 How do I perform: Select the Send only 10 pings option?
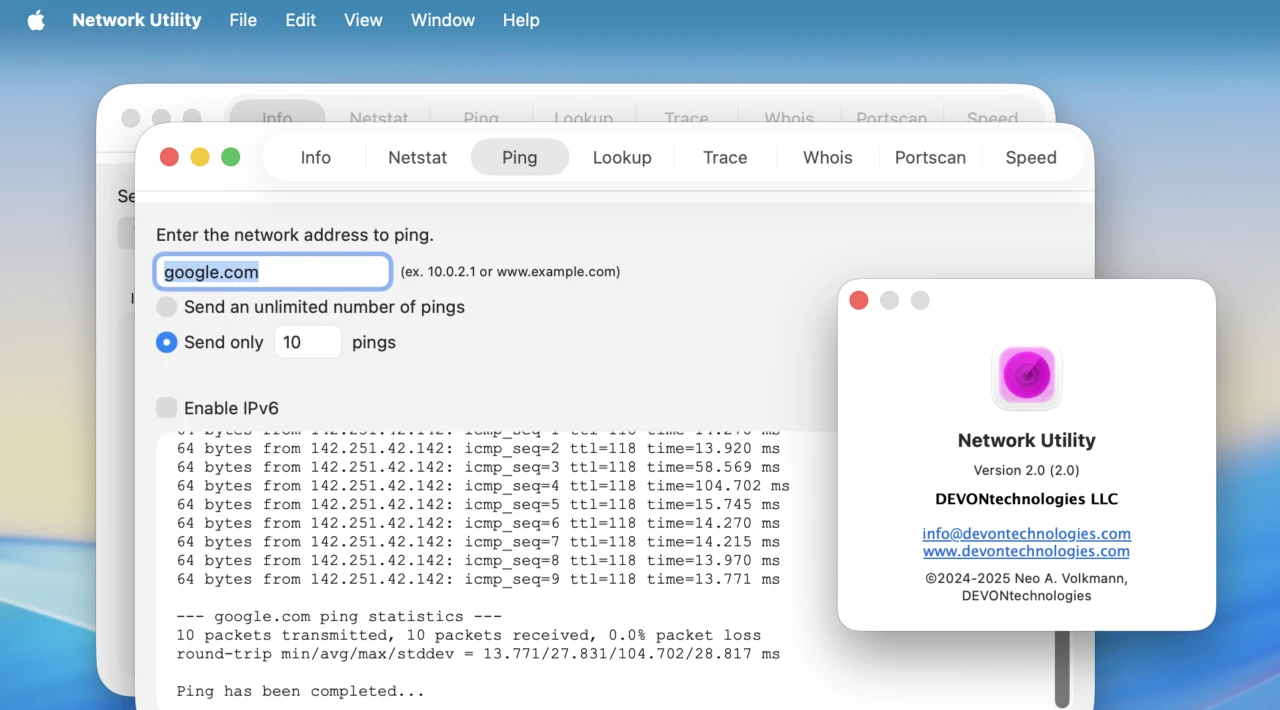[166, 342]
